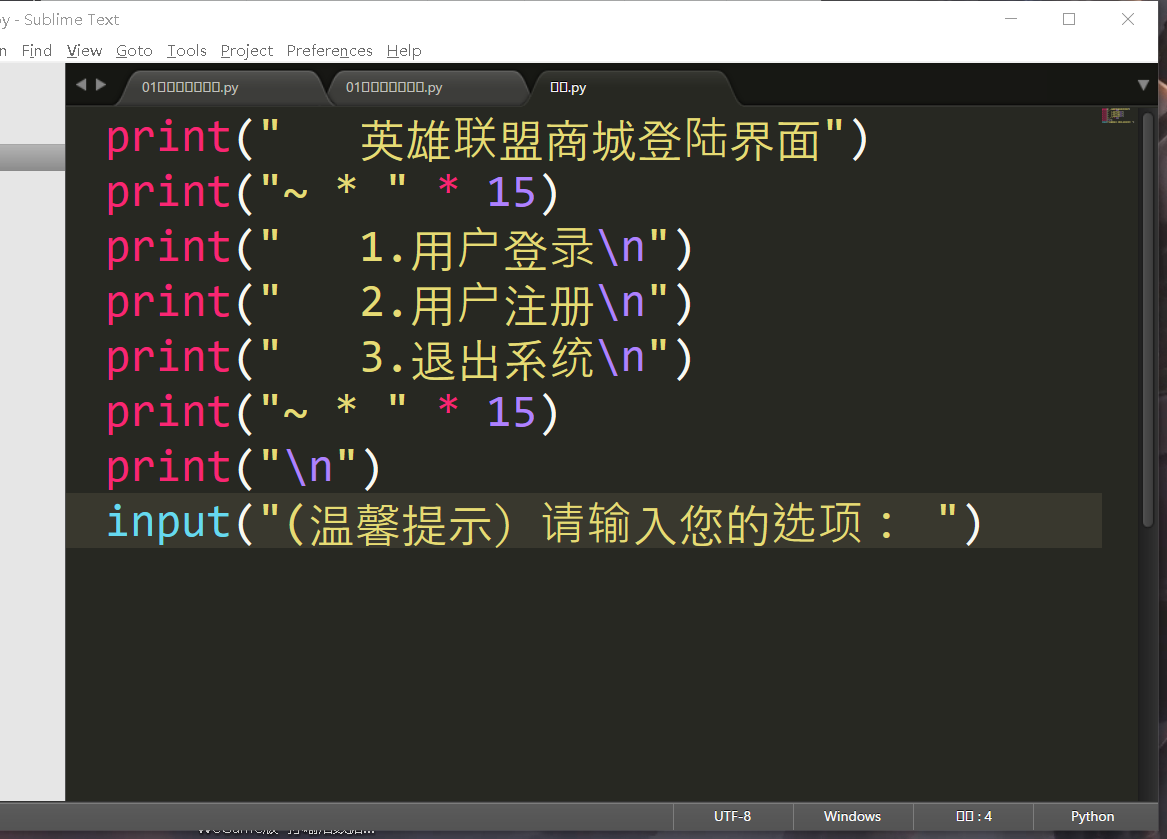The image size is (1167, 839).
Task: Close the Sublime Text window
Action: [x=1128, y=19]
